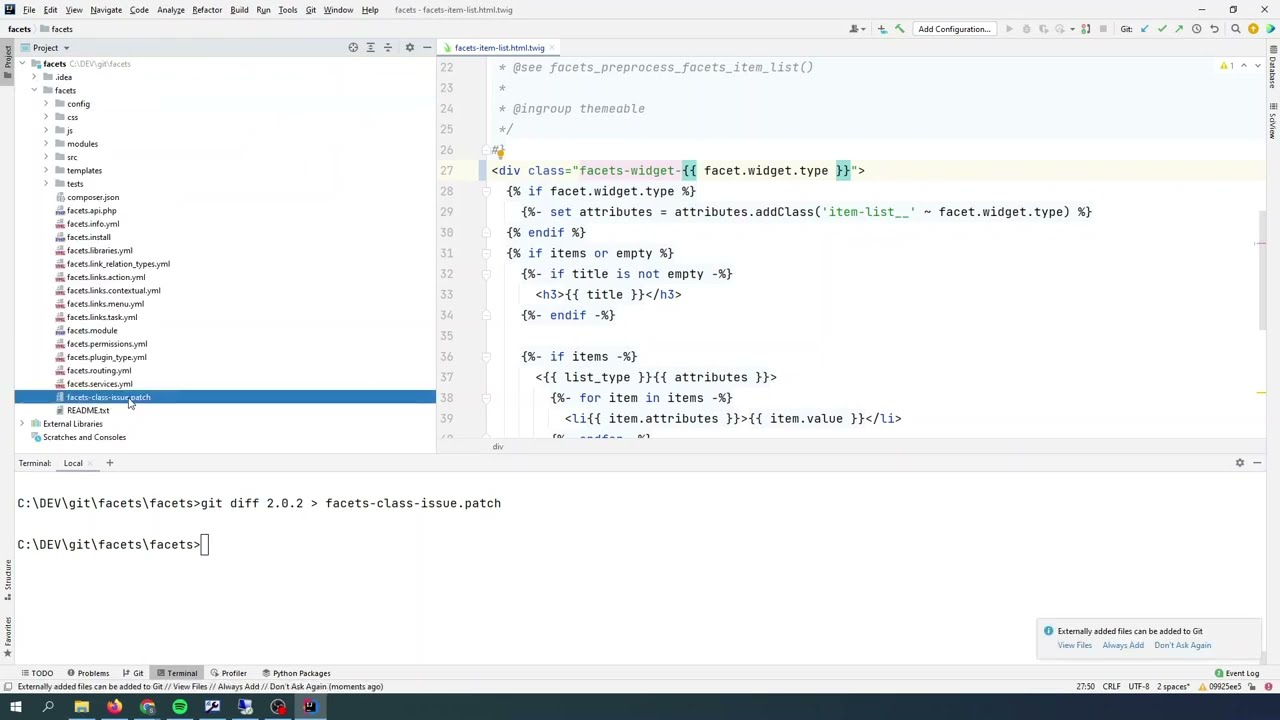The width and height of the screenshot is (1280, 720).
Task: Switch to facets-item-list.html.twig editor tab
Action: [499, 48]
